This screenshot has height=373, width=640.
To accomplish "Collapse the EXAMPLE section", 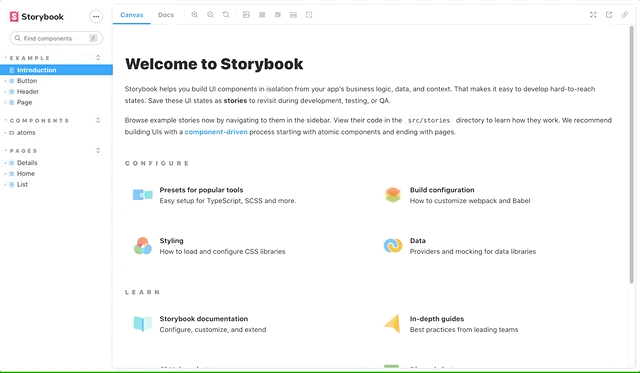I will pyautogui.click(x=30, y=58).
